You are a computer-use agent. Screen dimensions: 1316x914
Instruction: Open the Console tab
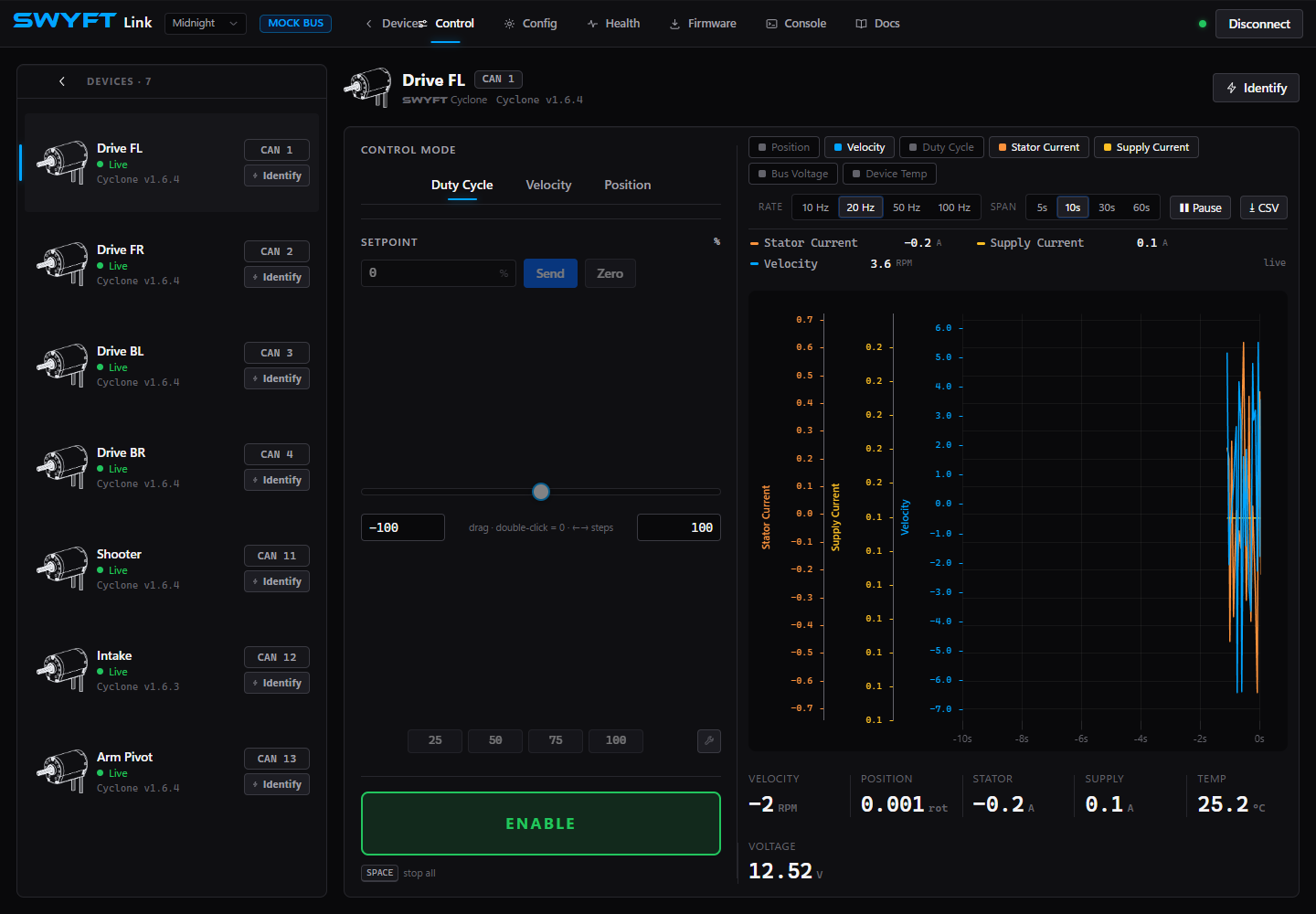pos(796,24)
